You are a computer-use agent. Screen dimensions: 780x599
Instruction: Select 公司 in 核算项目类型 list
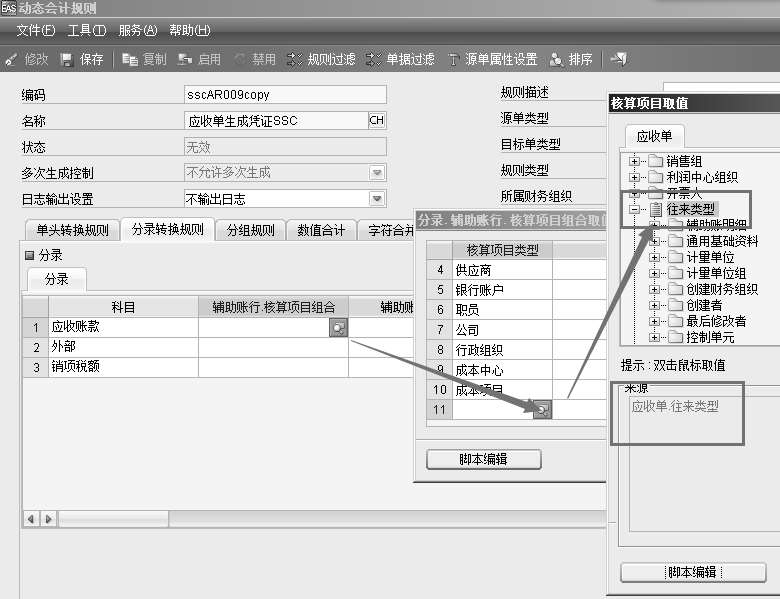tap(502, 330)
